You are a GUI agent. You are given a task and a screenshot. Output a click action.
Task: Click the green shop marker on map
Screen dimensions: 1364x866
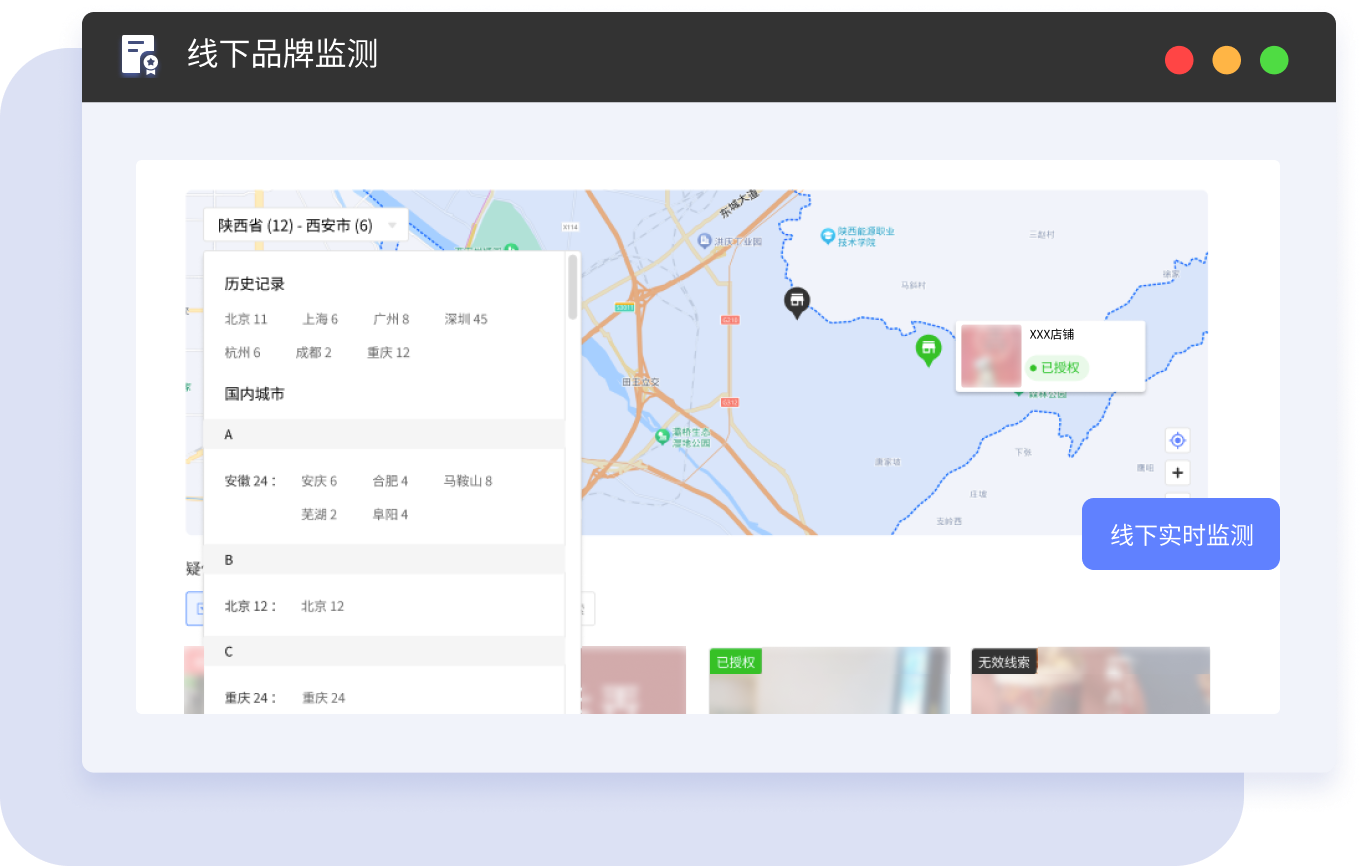[x=929, y=350]
